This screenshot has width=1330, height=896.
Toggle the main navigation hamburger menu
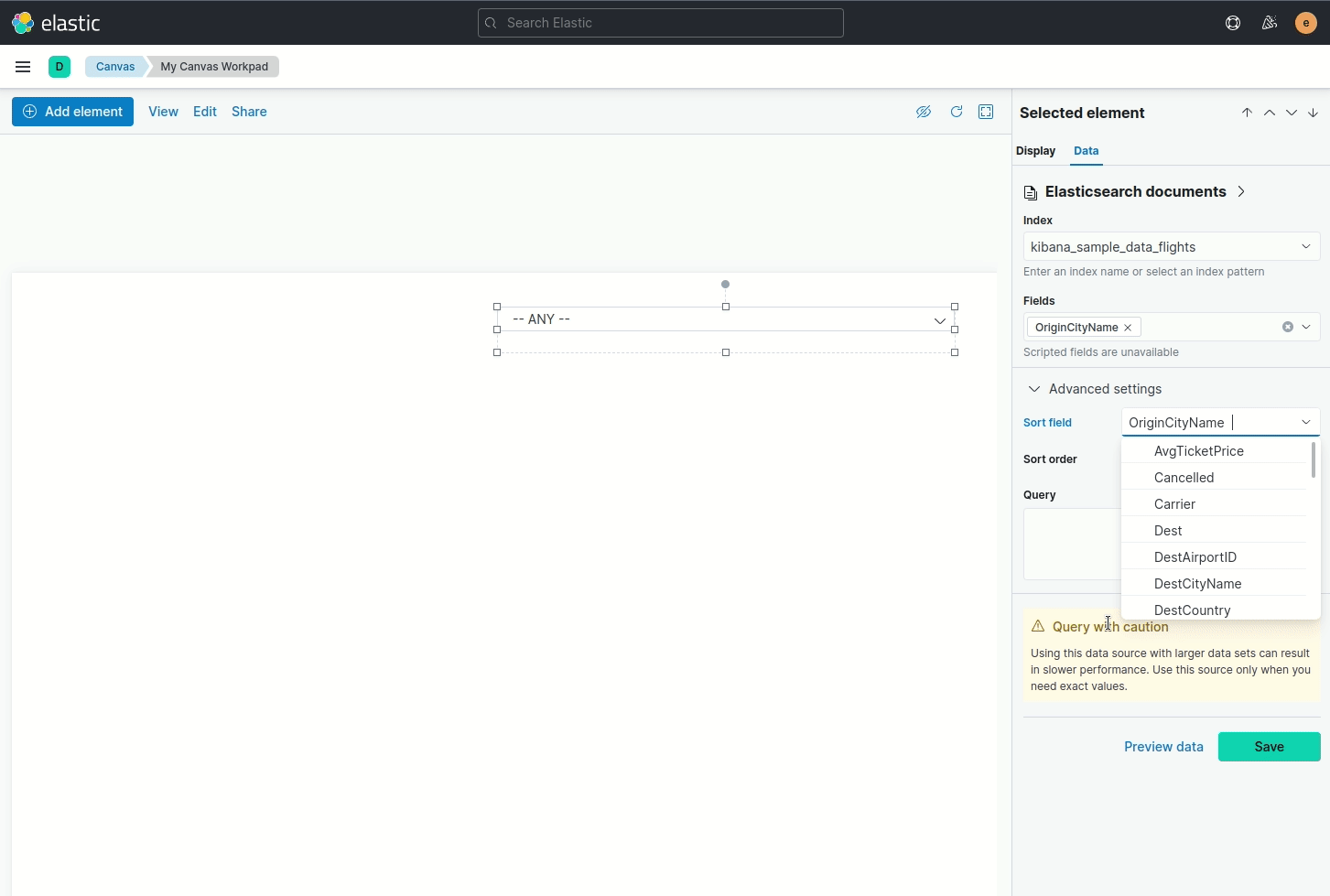pyautogui.click(x=23, y=67)
